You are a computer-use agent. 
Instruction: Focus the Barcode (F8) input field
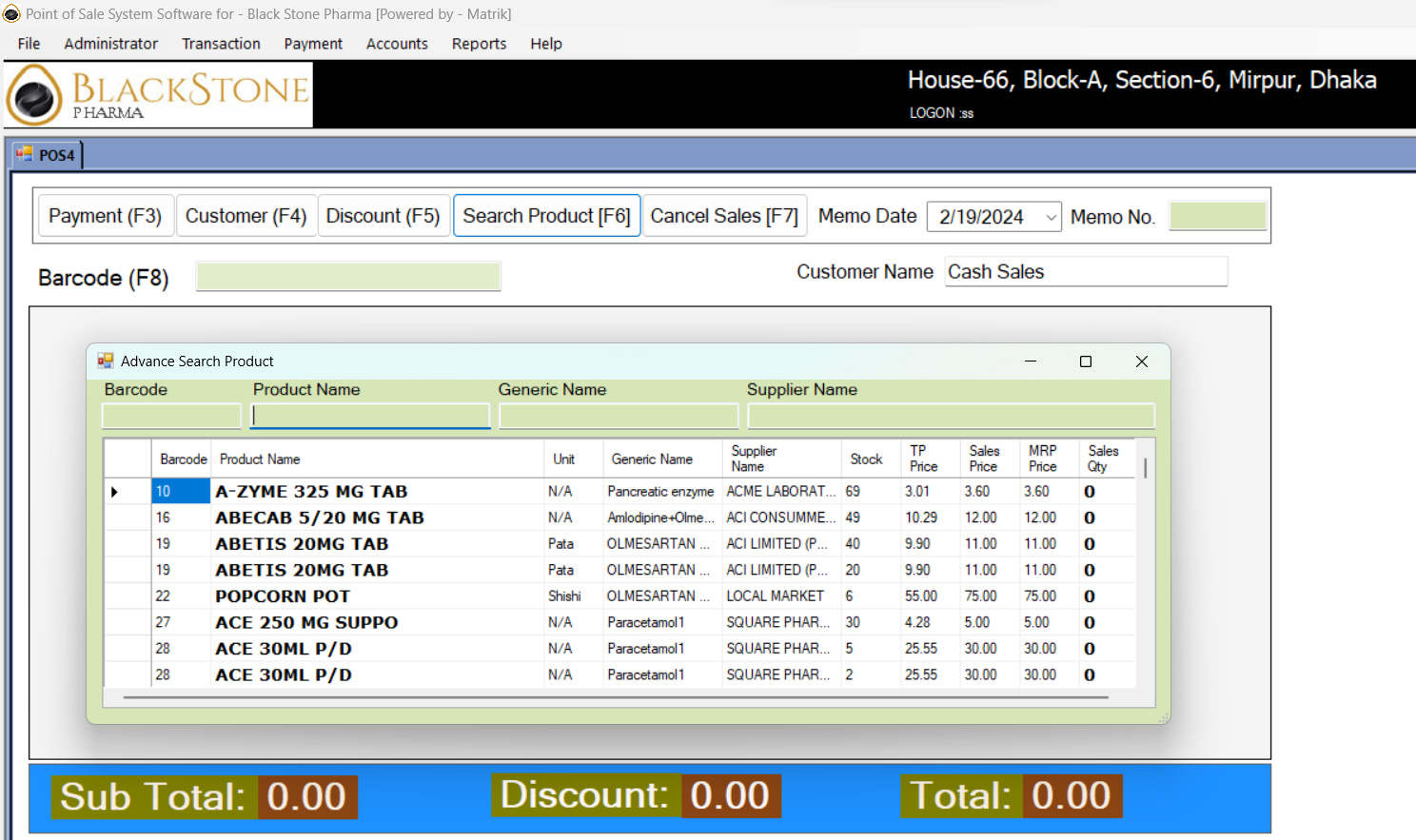348,277
